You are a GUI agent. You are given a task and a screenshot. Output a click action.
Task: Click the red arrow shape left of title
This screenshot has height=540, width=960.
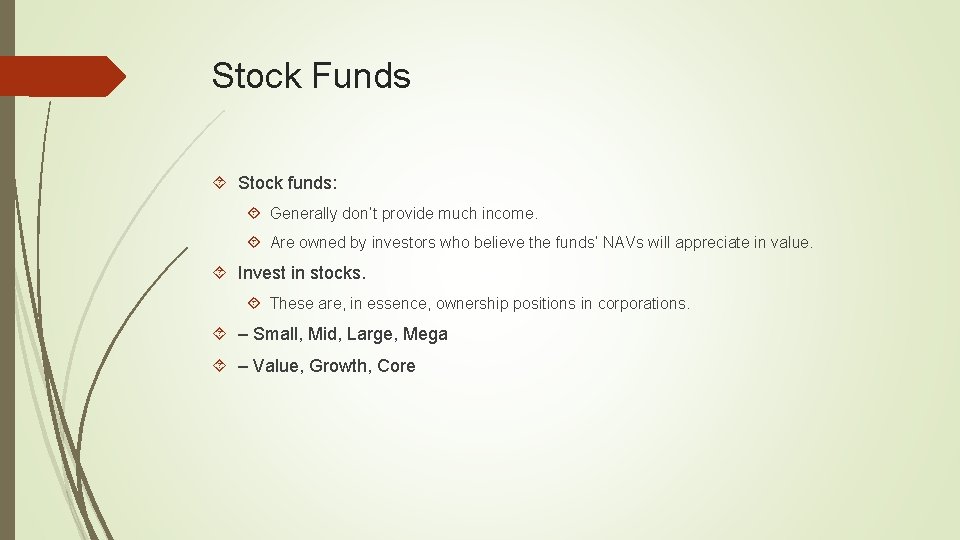point(62,76)
